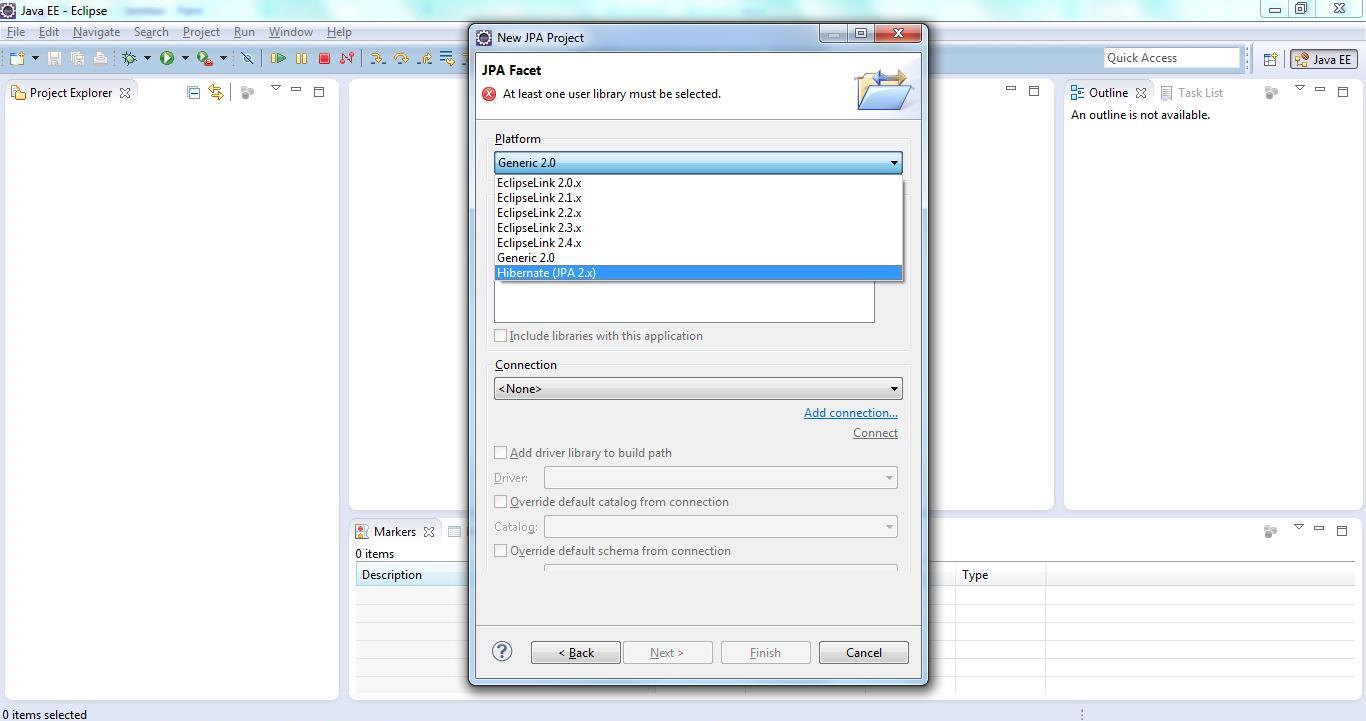Click the Resume debug icon
This screenshot has width=1366, height=721.
click(278, 58)
